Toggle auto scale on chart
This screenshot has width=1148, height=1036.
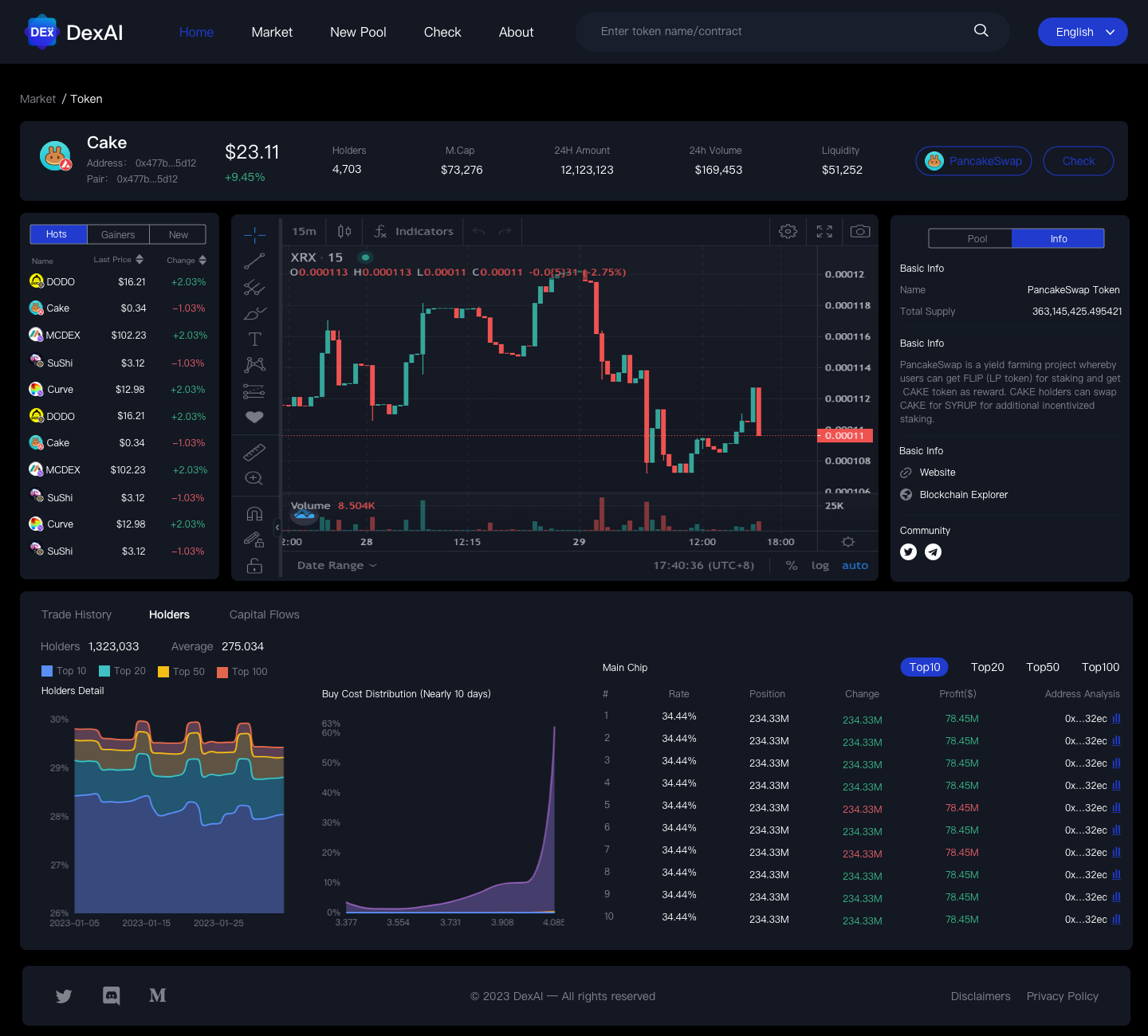click(x=855, y=566)
